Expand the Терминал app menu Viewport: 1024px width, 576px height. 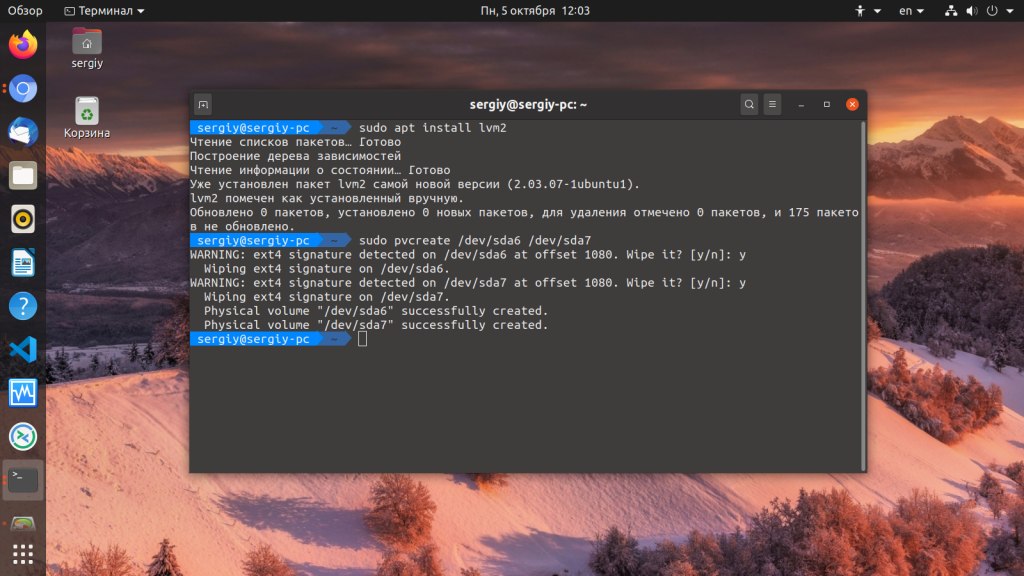pos(104,11)
